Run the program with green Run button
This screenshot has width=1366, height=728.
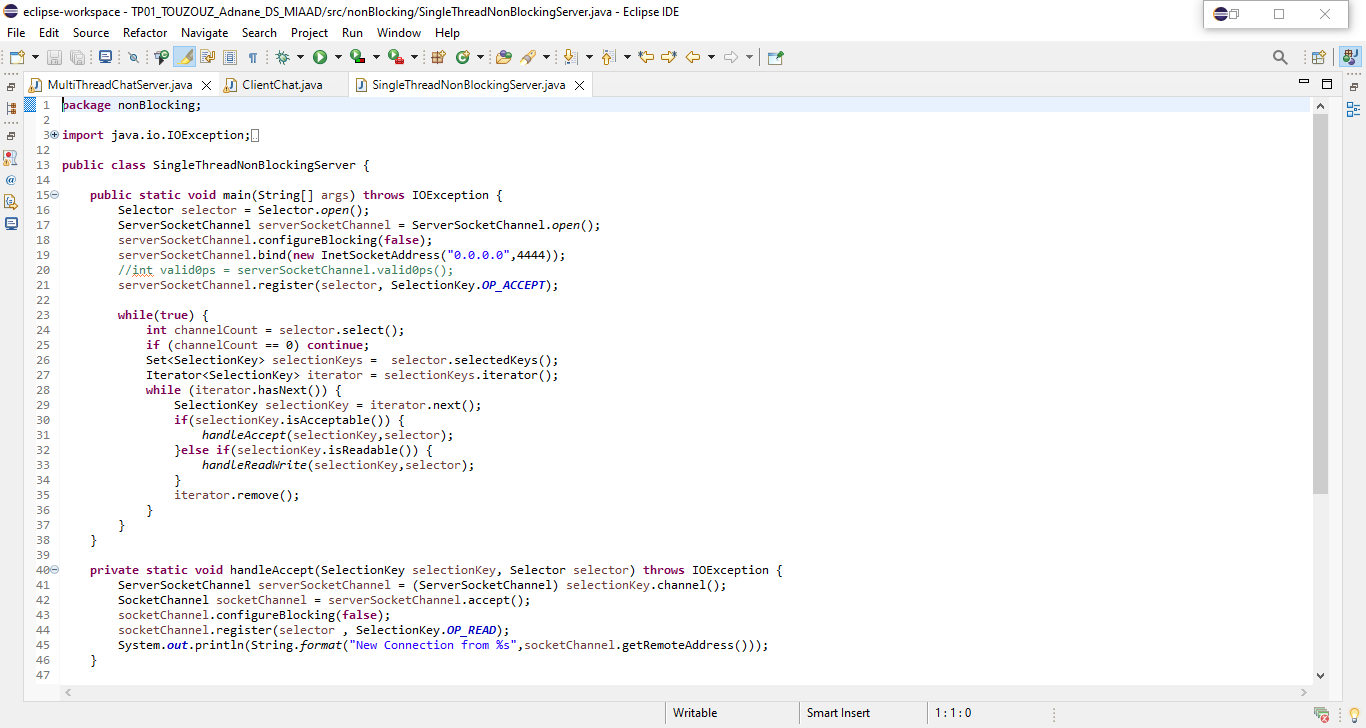pyautogui.click(x=319, y=57)
